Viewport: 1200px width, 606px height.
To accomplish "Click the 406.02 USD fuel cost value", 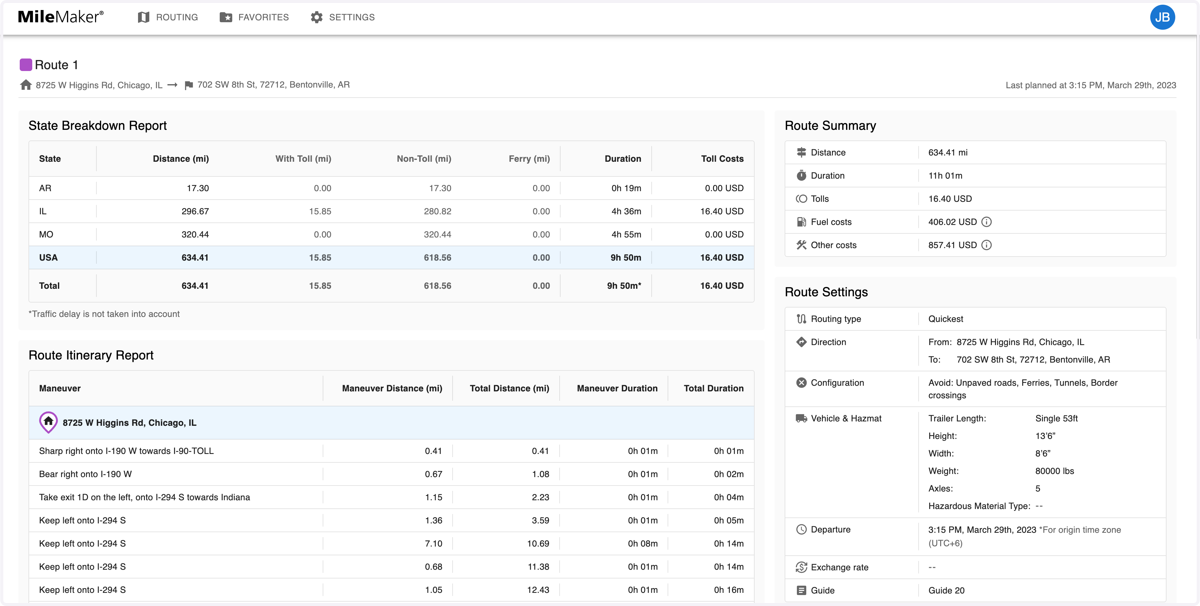I will point(952,222).
